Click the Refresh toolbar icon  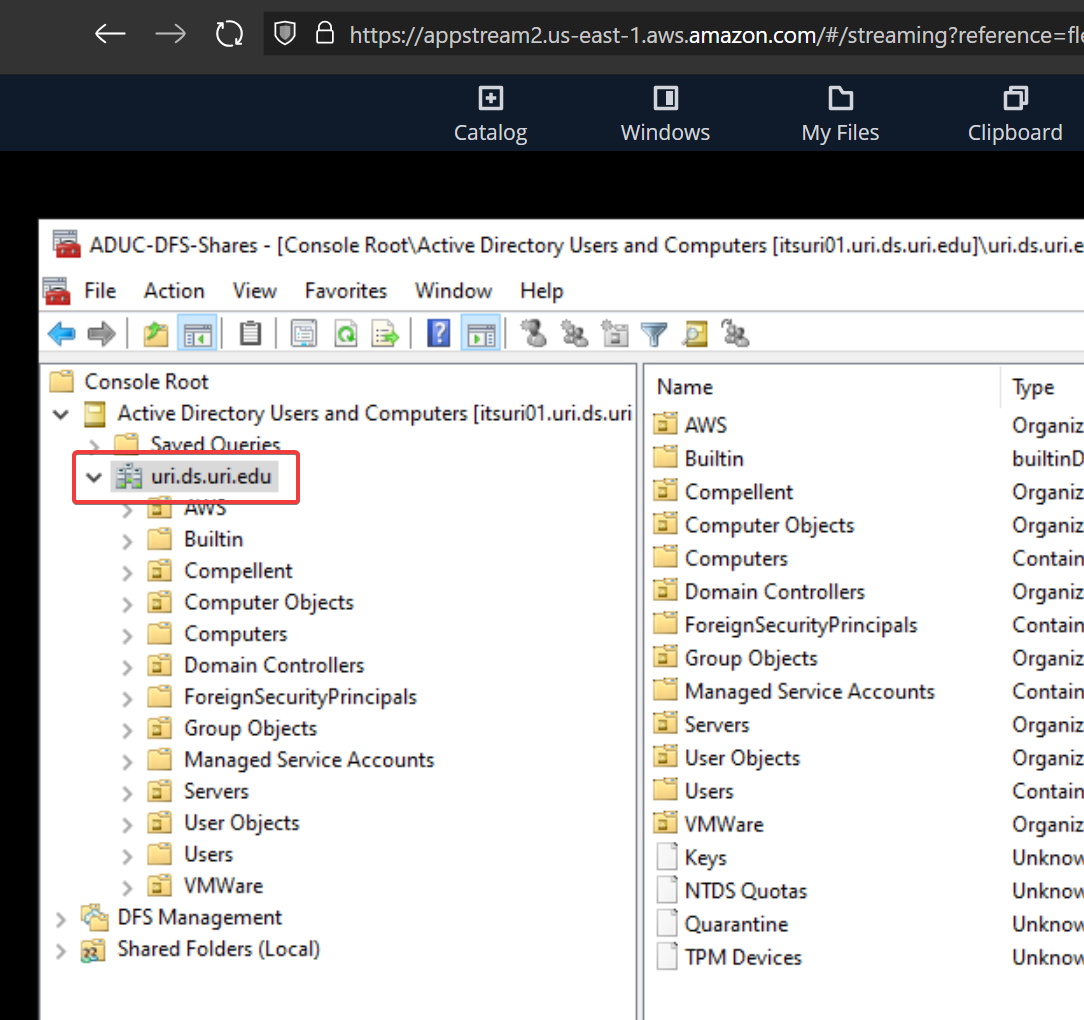click(345, 334)
